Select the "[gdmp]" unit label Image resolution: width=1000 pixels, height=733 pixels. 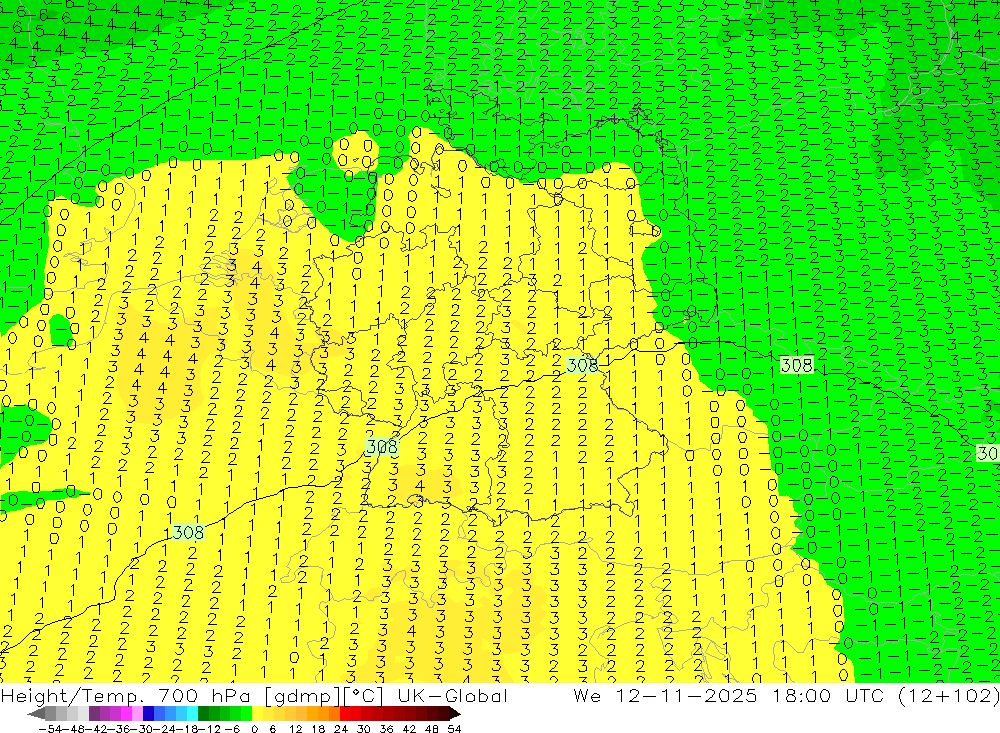point(302,696)
